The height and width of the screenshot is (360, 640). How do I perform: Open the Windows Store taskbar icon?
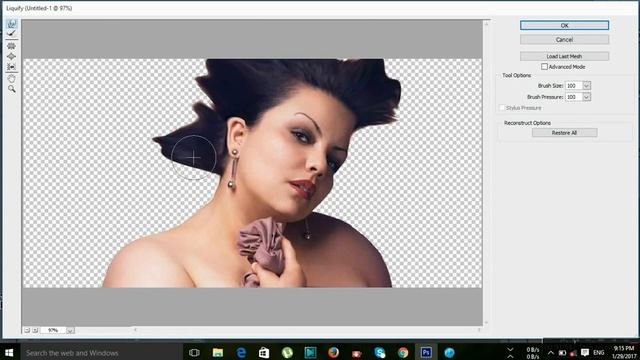click(x=264, y=353)
